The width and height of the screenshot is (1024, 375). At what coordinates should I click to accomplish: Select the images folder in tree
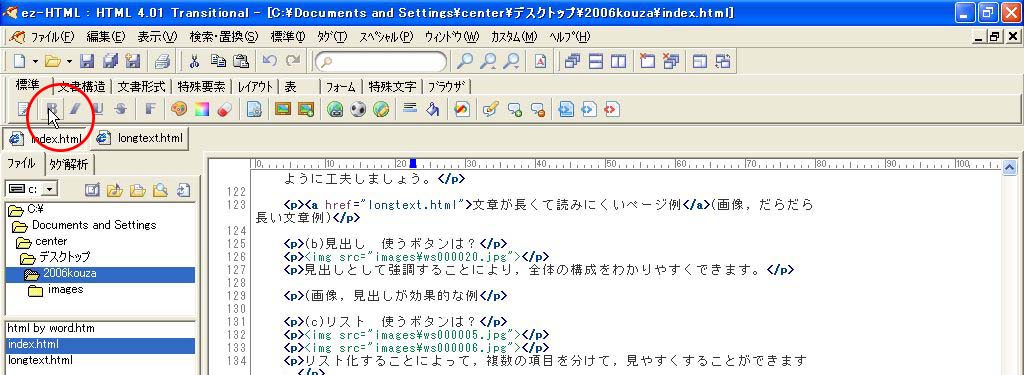point(65,289)
